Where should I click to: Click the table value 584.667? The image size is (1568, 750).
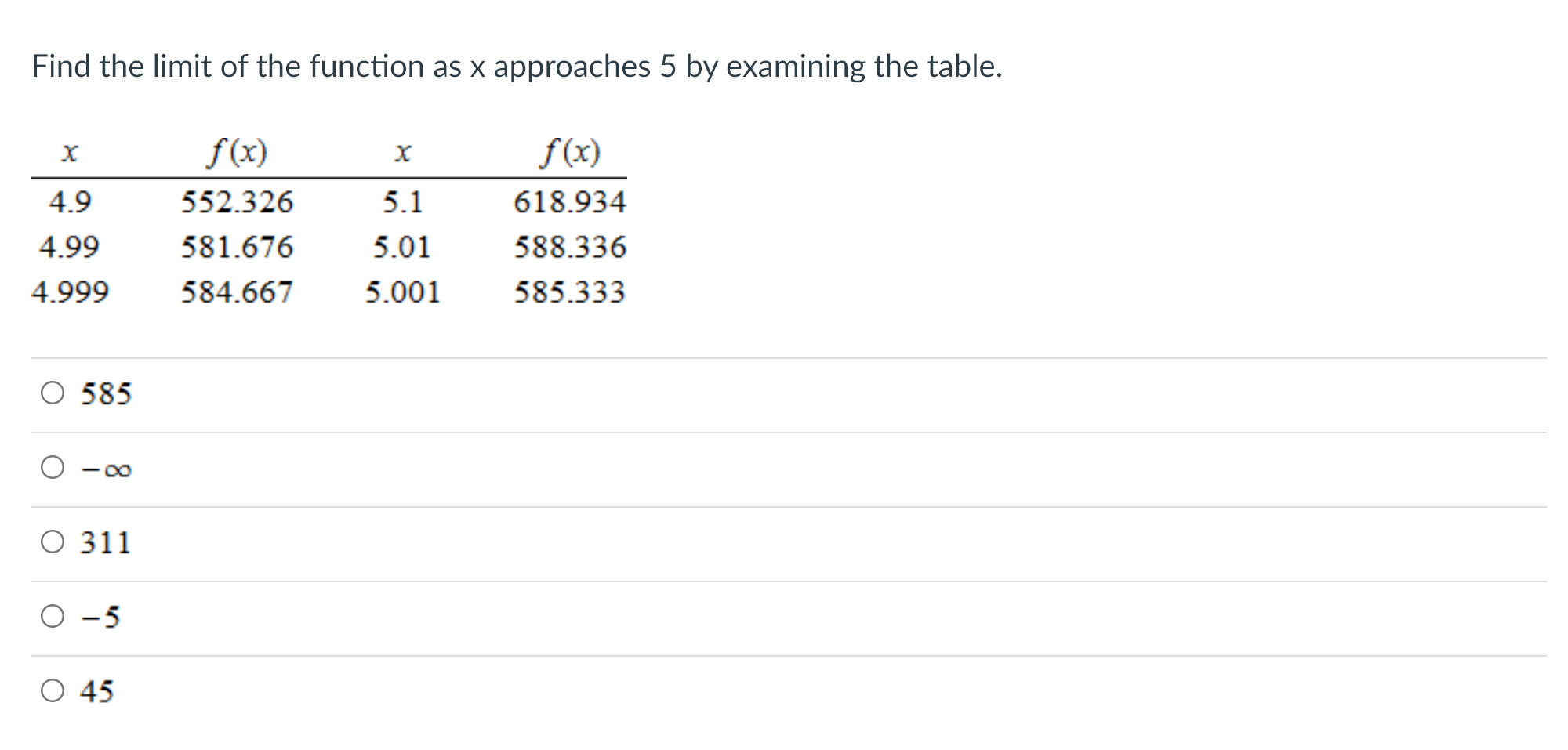[x=237, y=291]
